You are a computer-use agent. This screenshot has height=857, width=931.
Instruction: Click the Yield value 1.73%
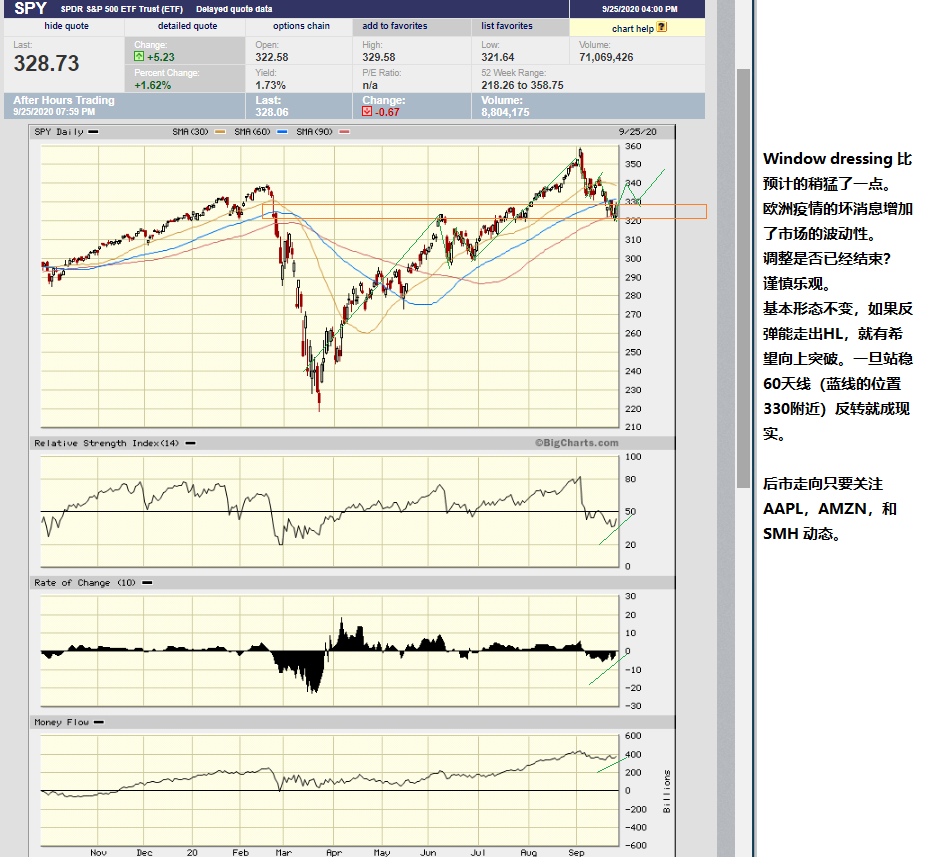click(271, 85)
